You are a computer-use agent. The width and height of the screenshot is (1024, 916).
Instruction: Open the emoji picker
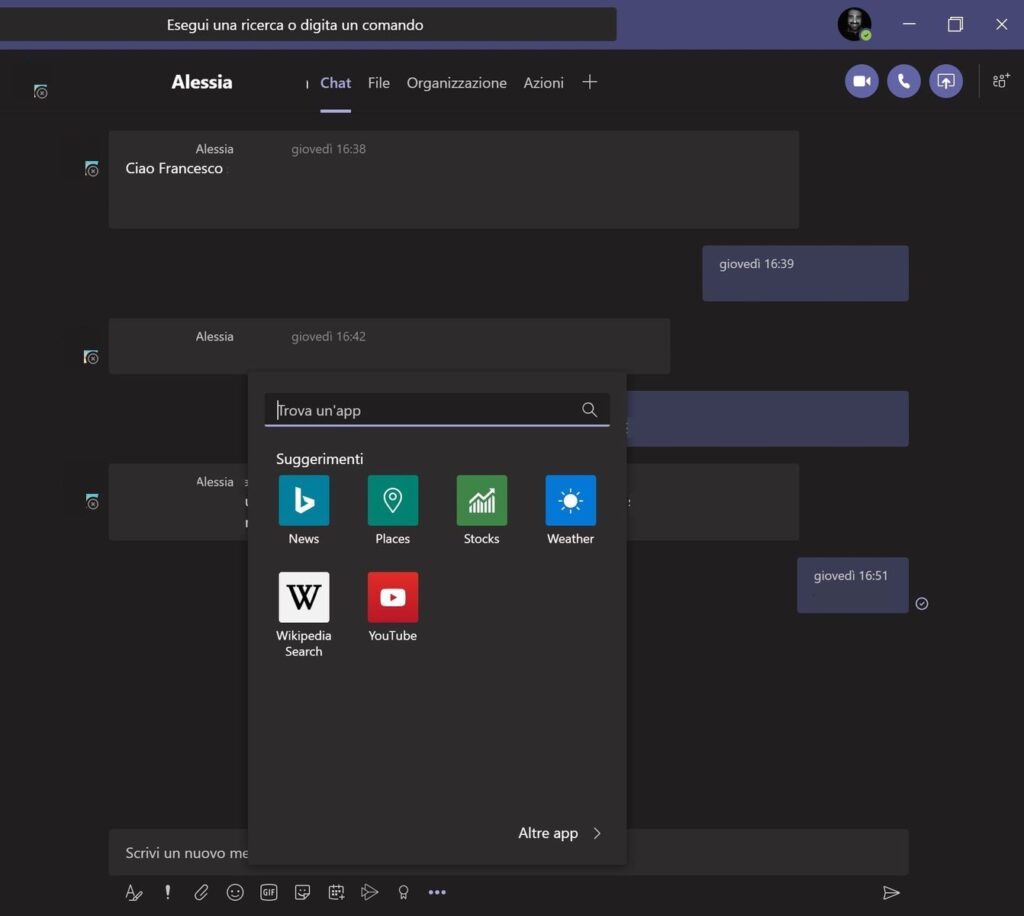pyautogui.click(x=235, y=892)
